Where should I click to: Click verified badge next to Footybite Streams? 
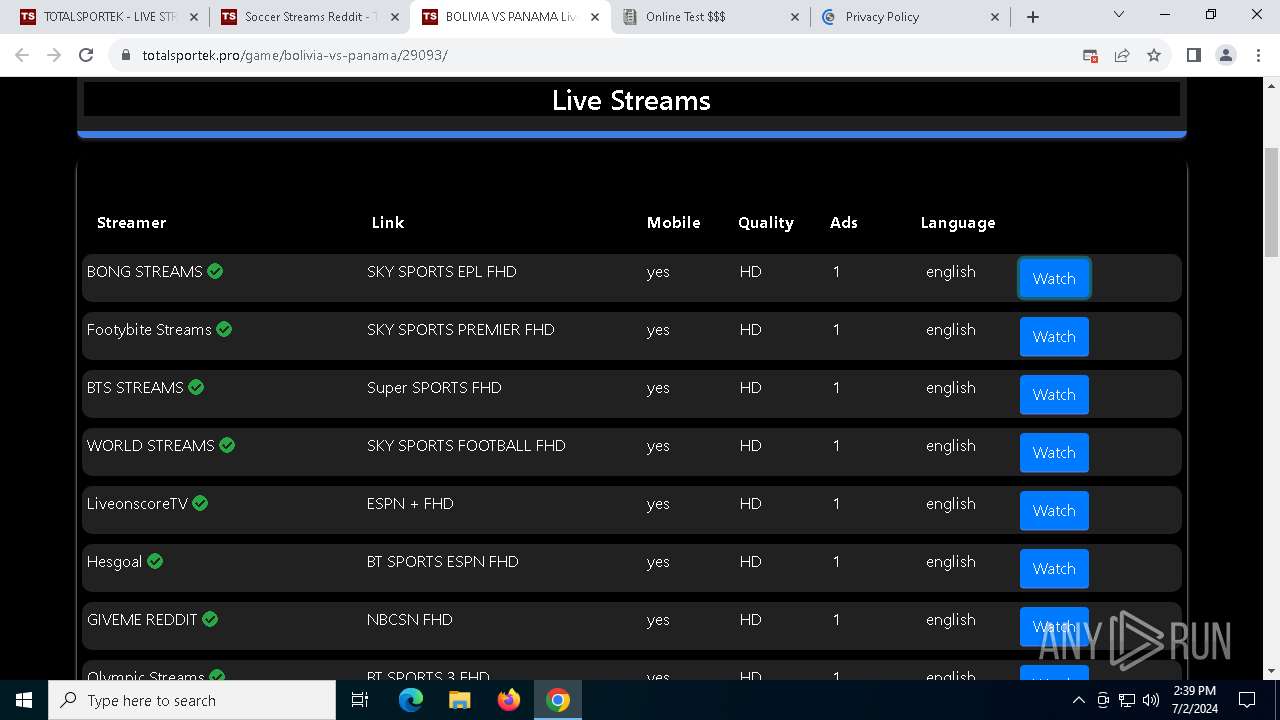[224, 329]
